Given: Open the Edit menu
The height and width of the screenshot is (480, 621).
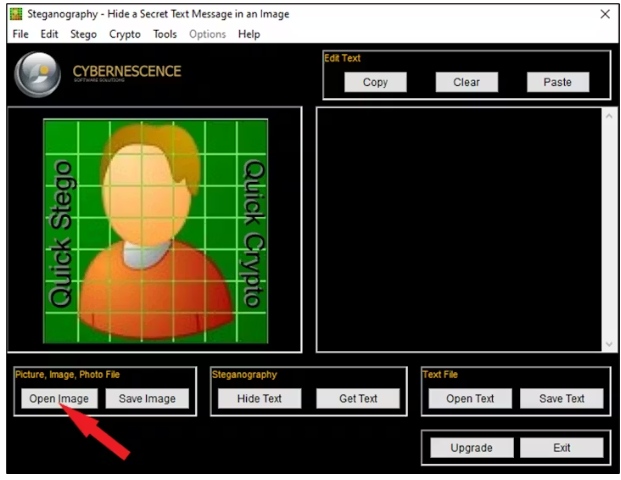Looking at the screenshot, I should coord(49,34).
